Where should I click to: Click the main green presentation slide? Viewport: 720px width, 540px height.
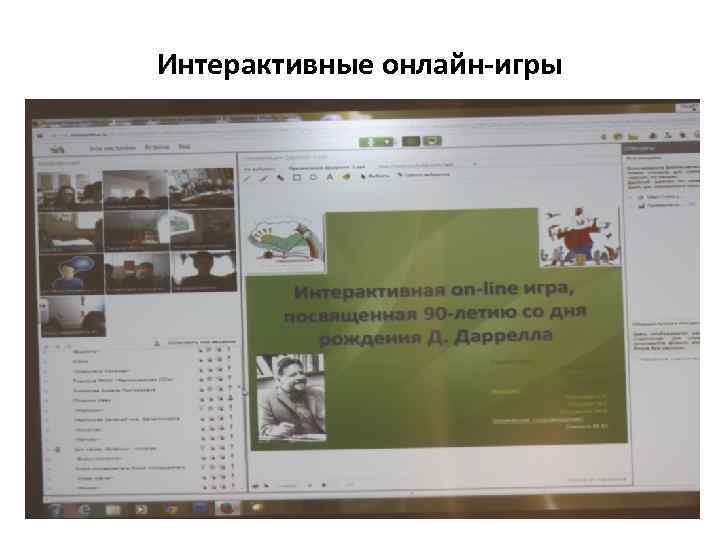(436, 328)
